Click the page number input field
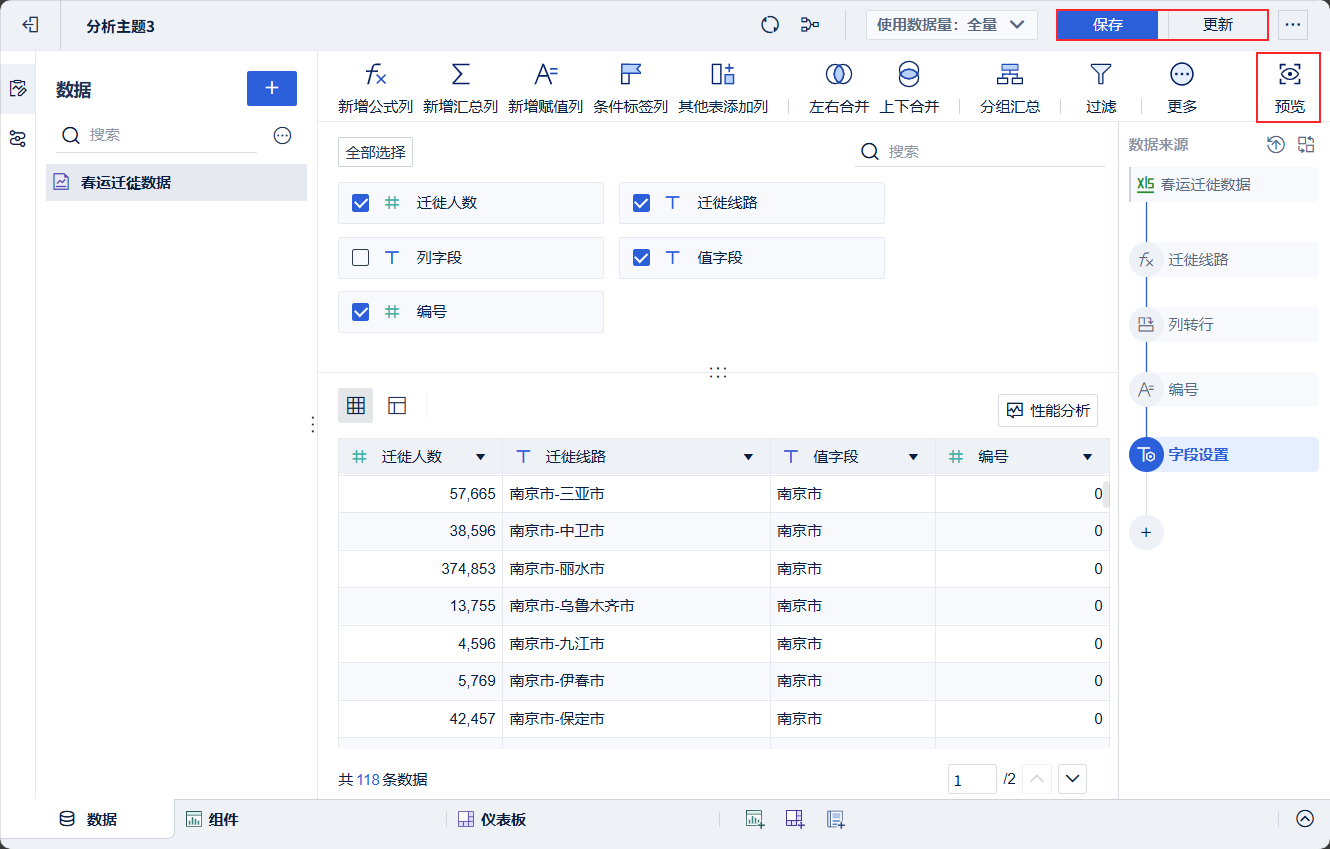1330x849 pixels. pyautogui.click(x=971, y=779)
